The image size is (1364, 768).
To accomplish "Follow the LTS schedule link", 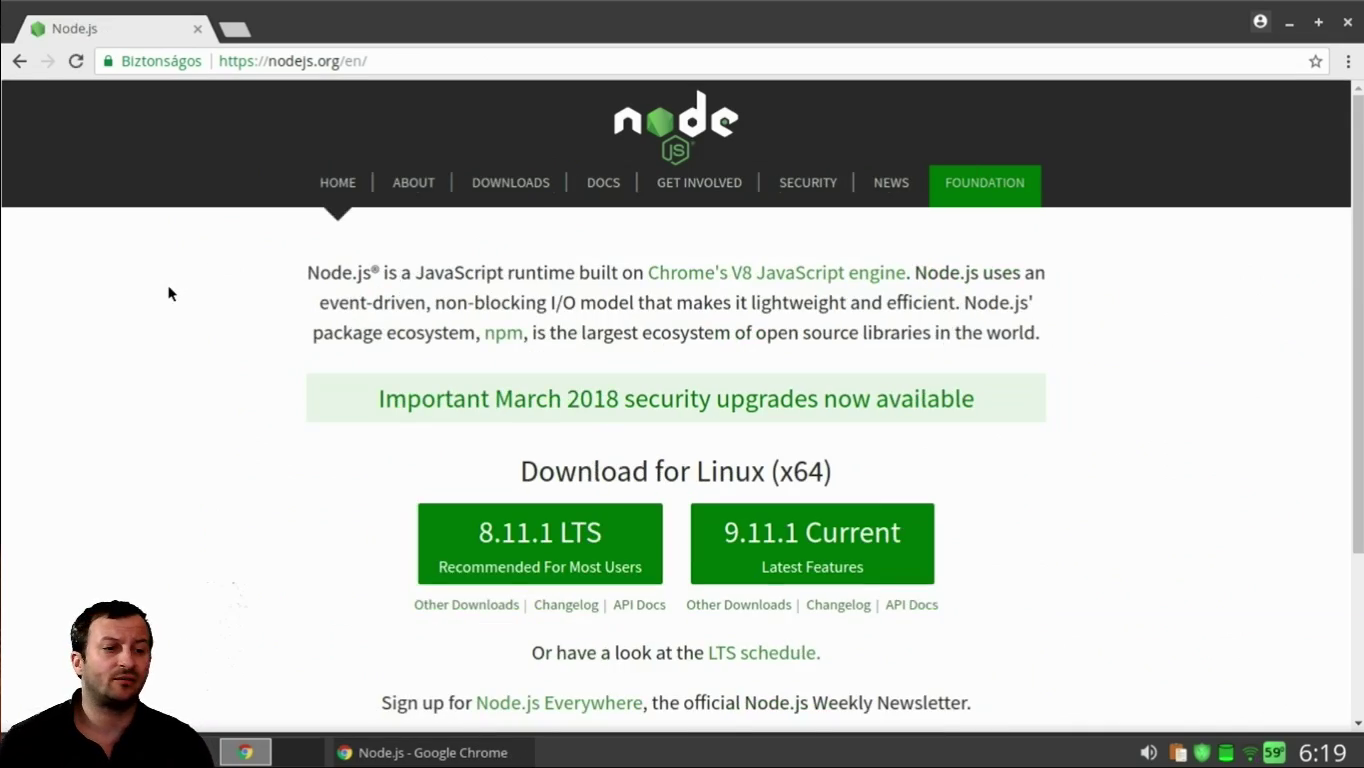I will tap(764, 653).
